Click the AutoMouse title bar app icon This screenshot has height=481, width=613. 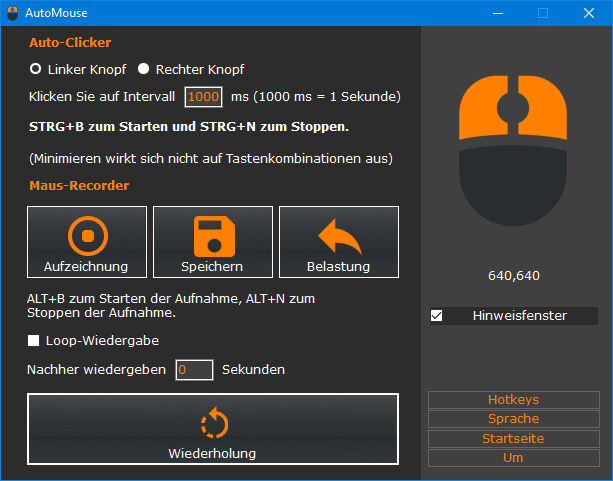[x=13, y=13]
